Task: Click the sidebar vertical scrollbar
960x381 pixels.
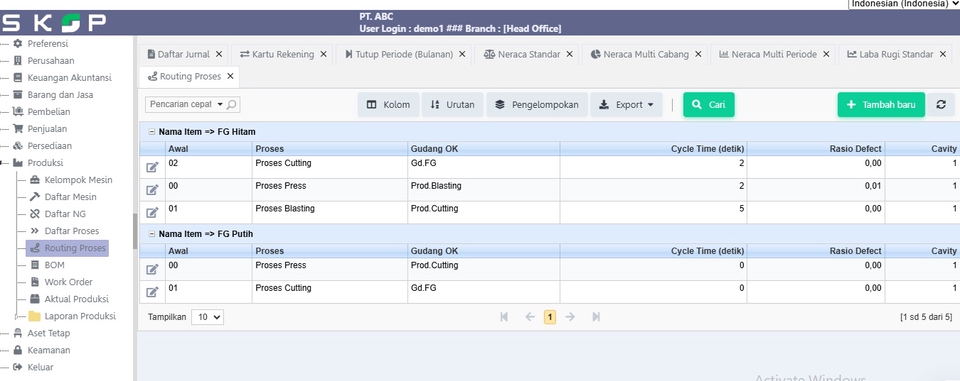Action: [135, 231]
